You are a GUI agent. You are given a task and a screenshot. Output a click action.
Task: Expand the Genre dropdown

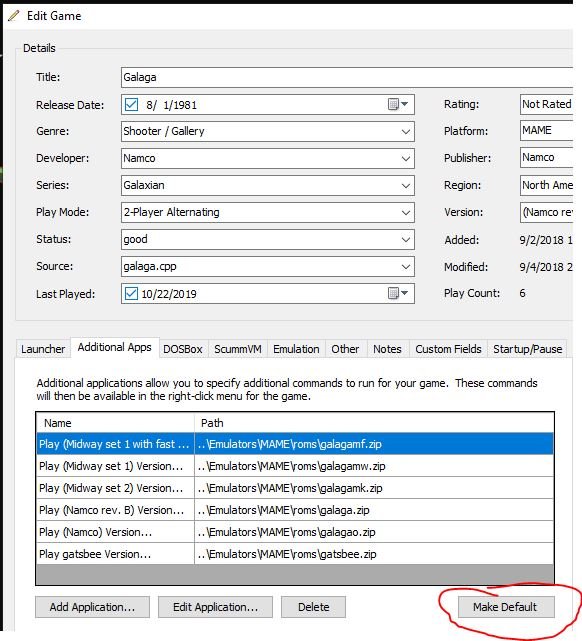405,132
